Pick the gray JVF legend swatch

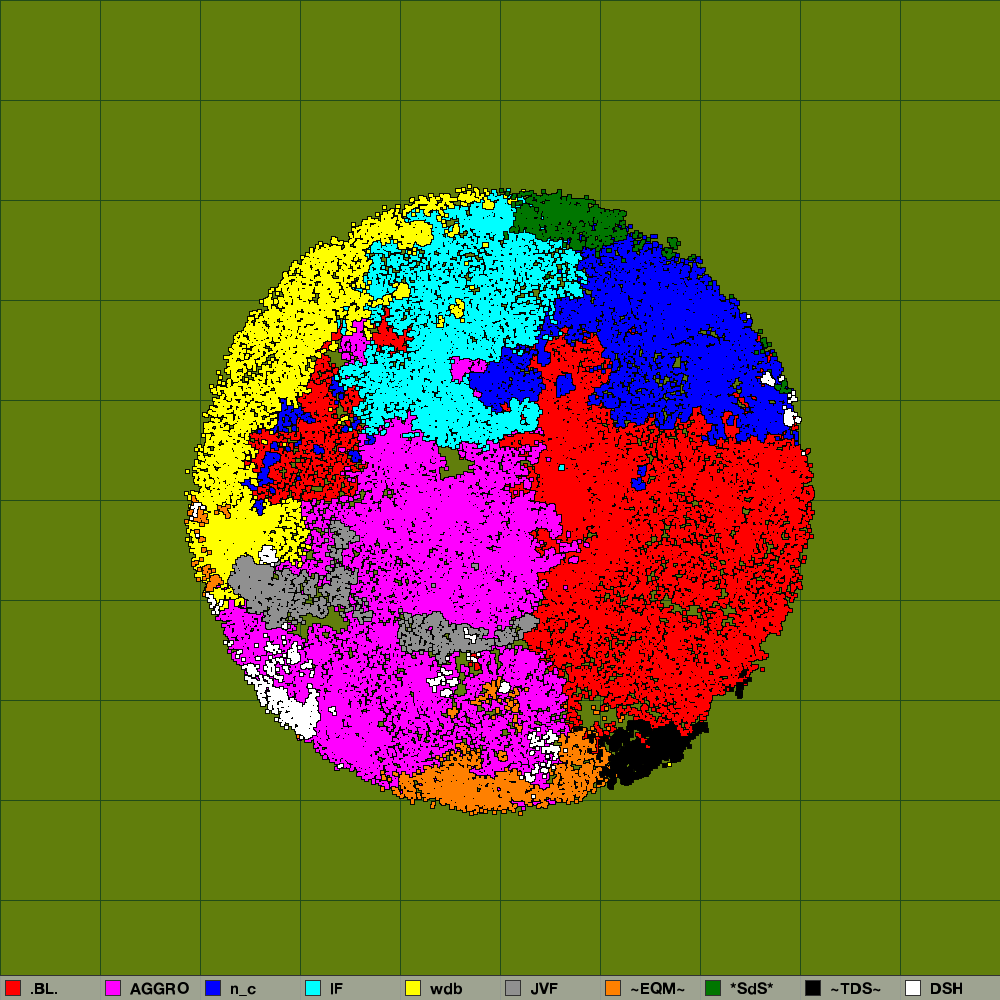click(x=513, y=988)
